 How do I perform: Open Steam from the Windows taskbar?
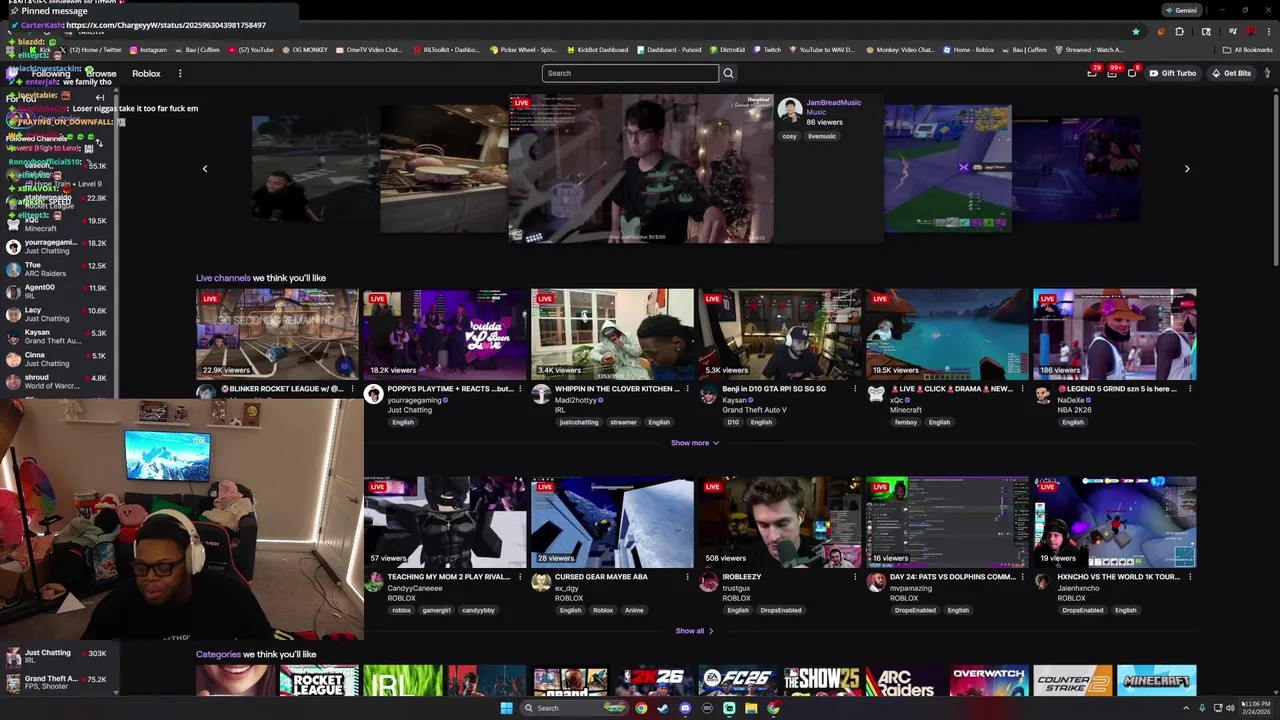pyautogui.click(x=663, y=708)
